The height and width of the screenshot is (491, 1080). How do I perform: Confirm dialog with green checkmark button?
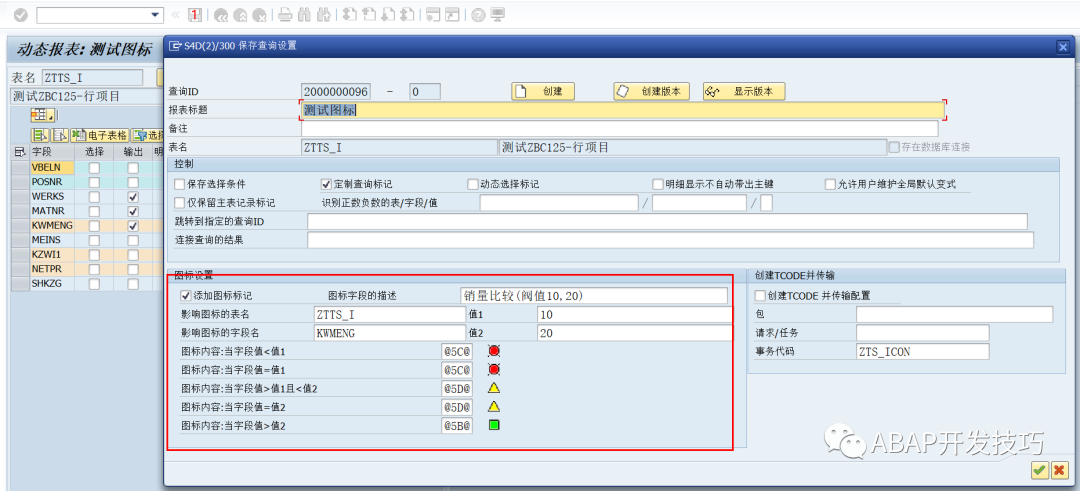(x=1039, y=470)
